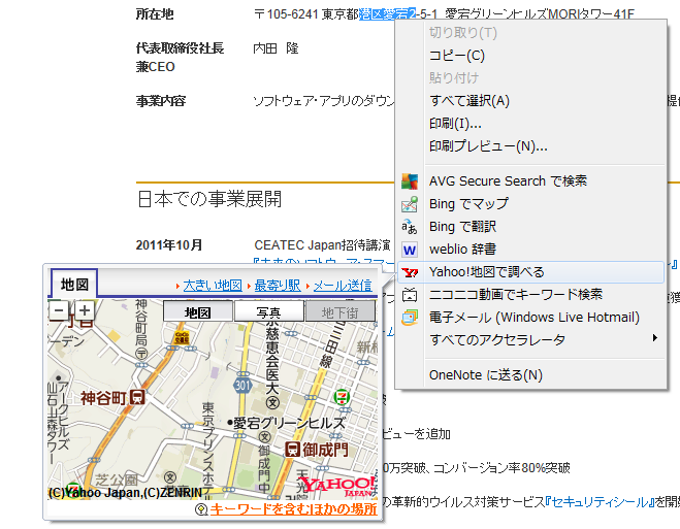Image resolution: width=680 pixels, height=529 pixels.
Task: Click the 所在地 label
Action: pyautogui.click(x=155, y=14)
